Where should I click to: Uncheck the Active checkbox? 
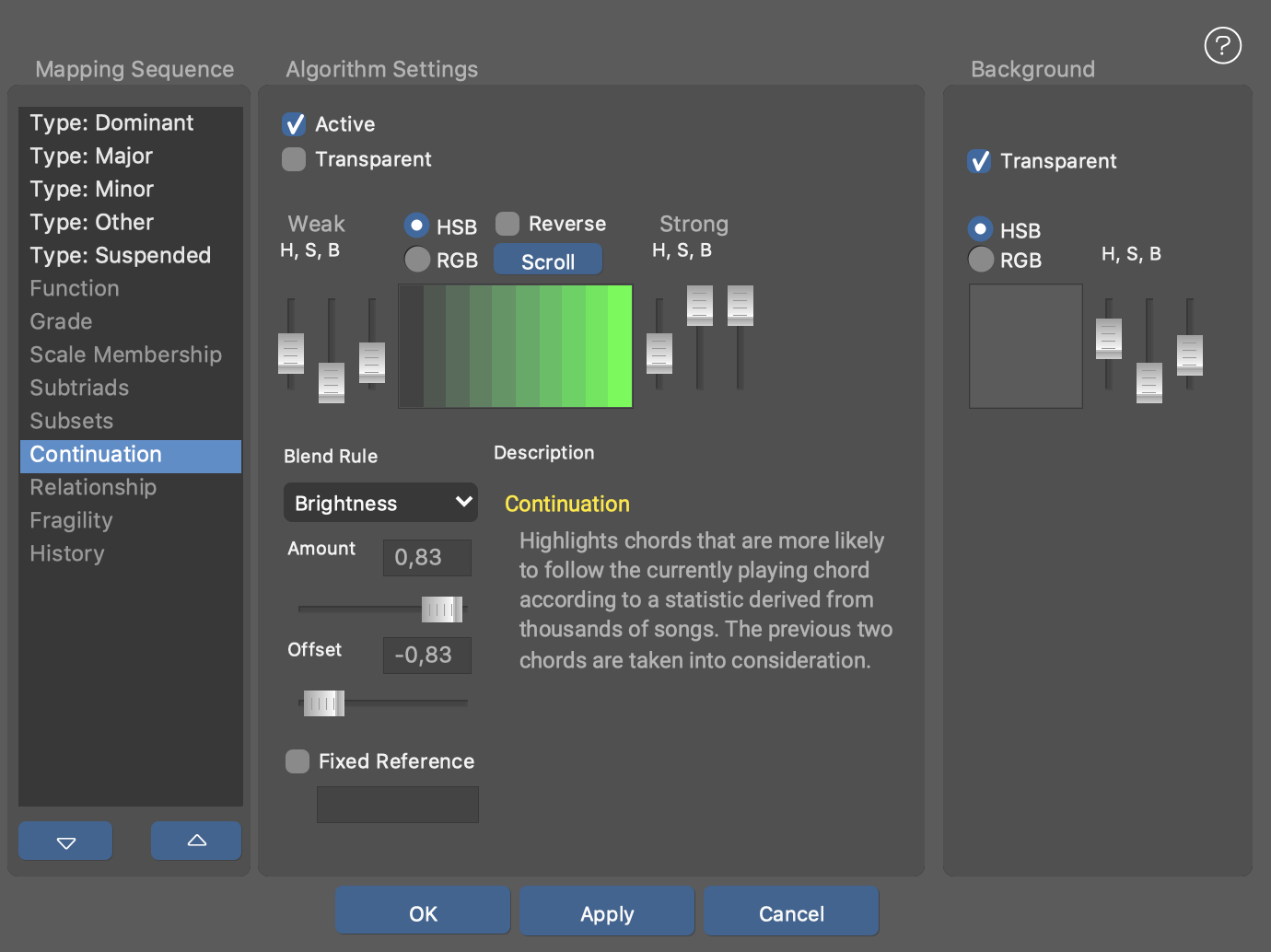(294, 124)
